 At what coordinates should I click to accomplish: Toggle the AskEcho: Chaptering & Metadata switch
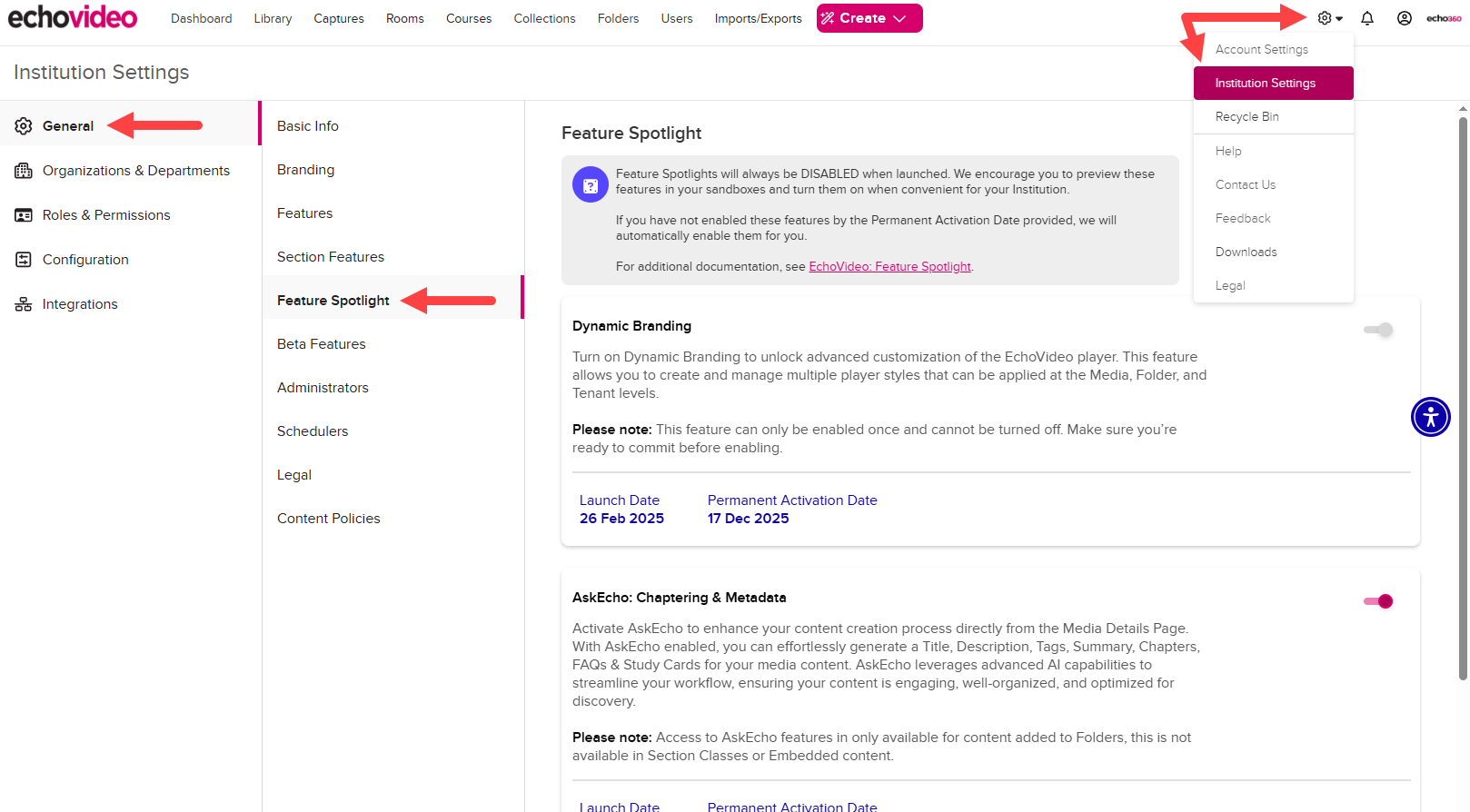1378,601
